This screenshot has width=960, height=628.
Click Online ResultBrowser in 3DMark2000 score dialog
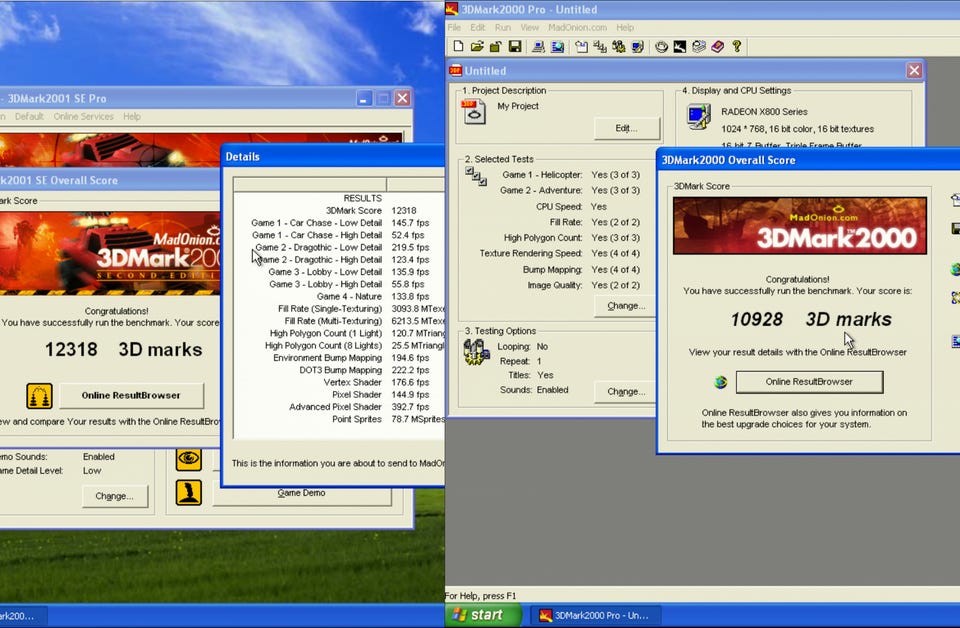click(809, 382)
